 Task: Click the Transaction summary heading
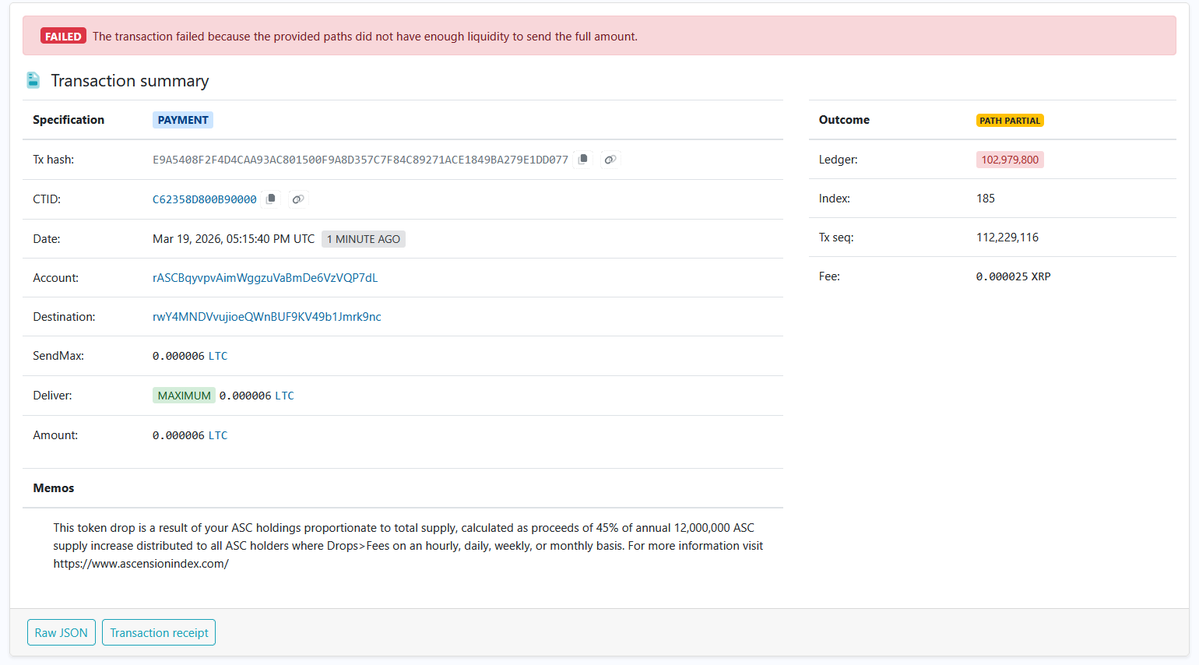coord(130,81)
